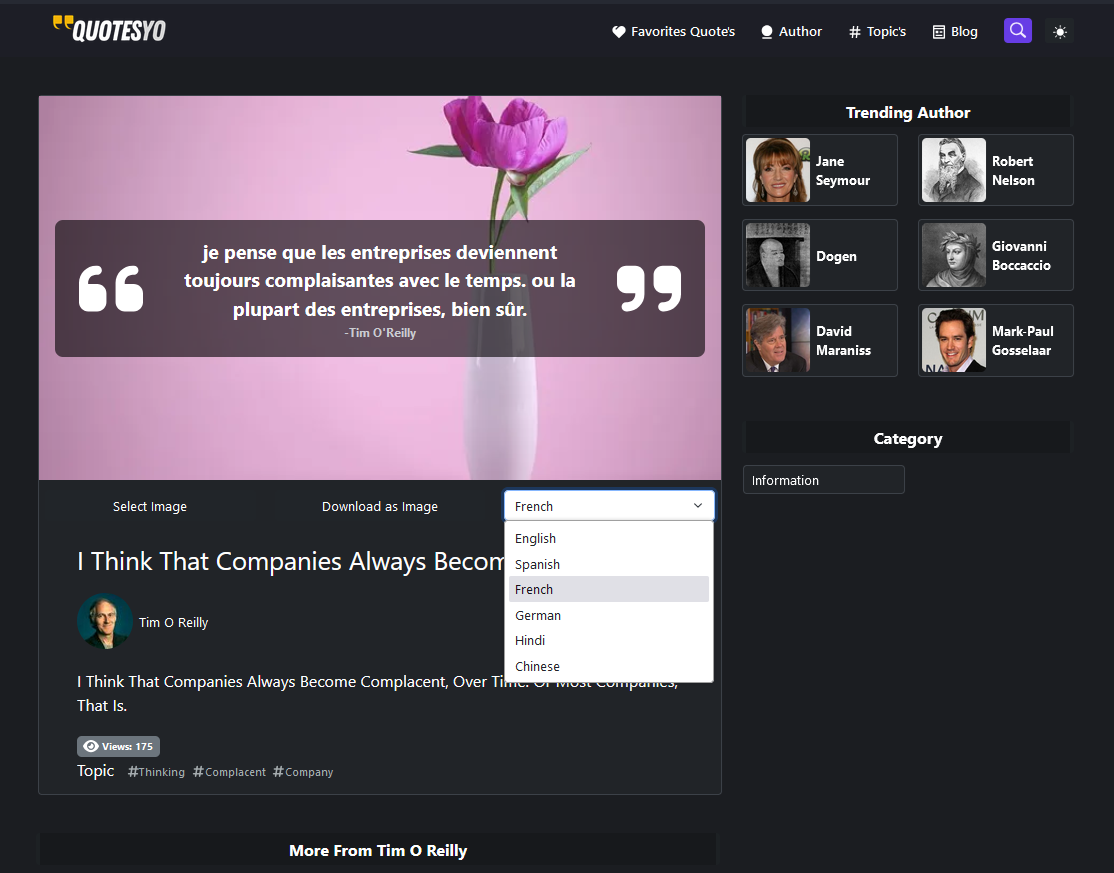Toggle light mode with the sun icon

[1059, 32]
